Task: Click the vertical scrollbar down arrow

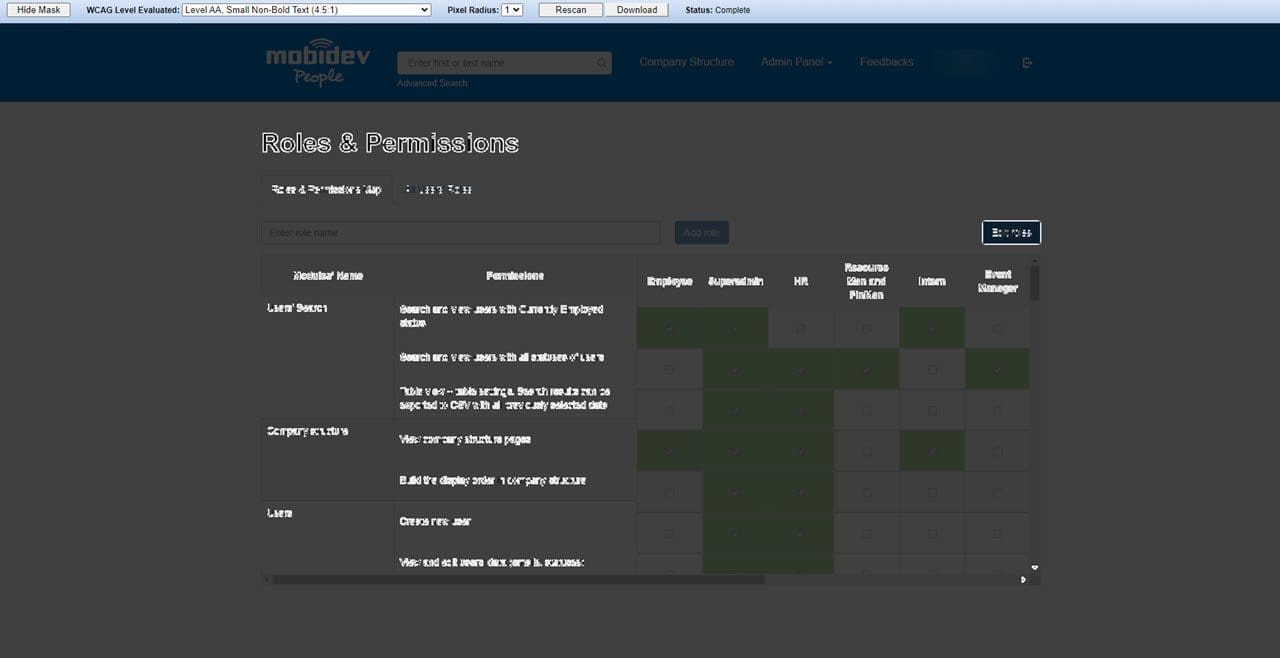Action: [x=1035, y=567]
